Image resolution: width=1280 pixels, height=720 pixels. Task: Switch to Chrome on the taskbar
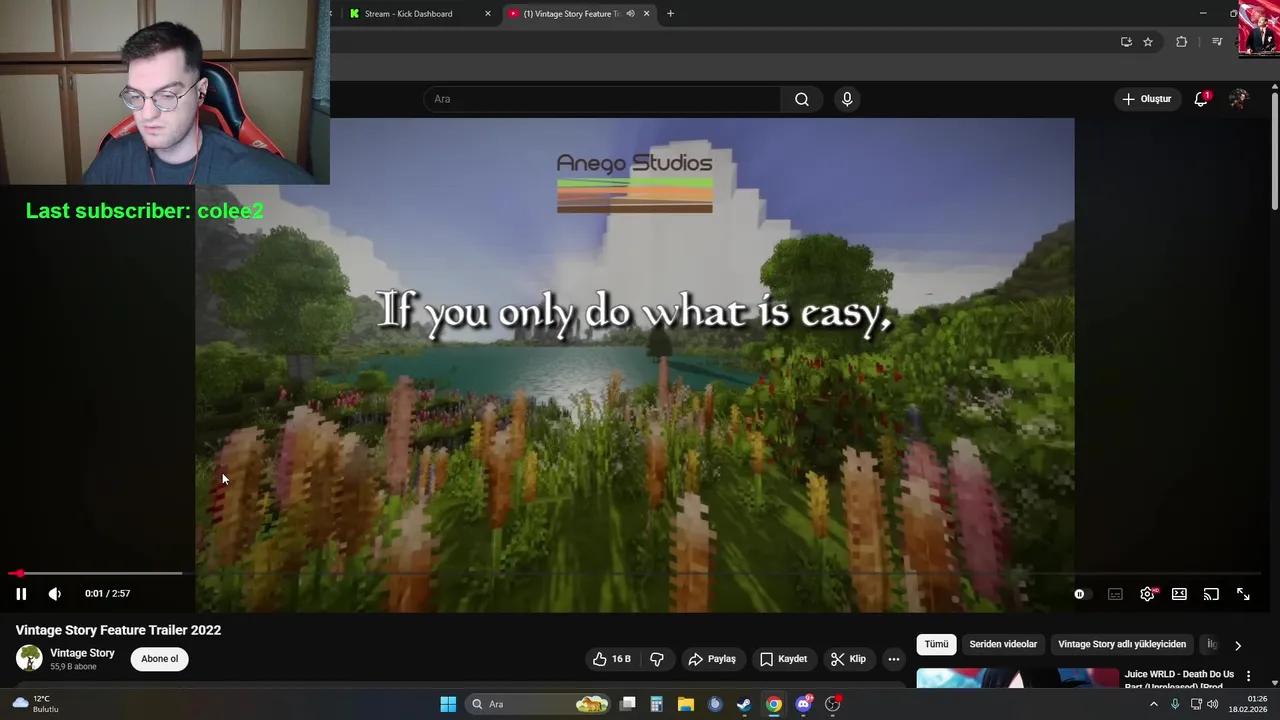[774, 704]
